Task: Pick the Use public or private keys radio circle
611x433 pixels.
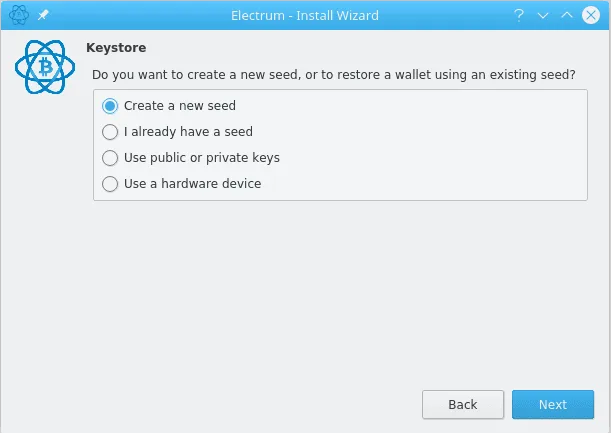Action: coord(110,158)
